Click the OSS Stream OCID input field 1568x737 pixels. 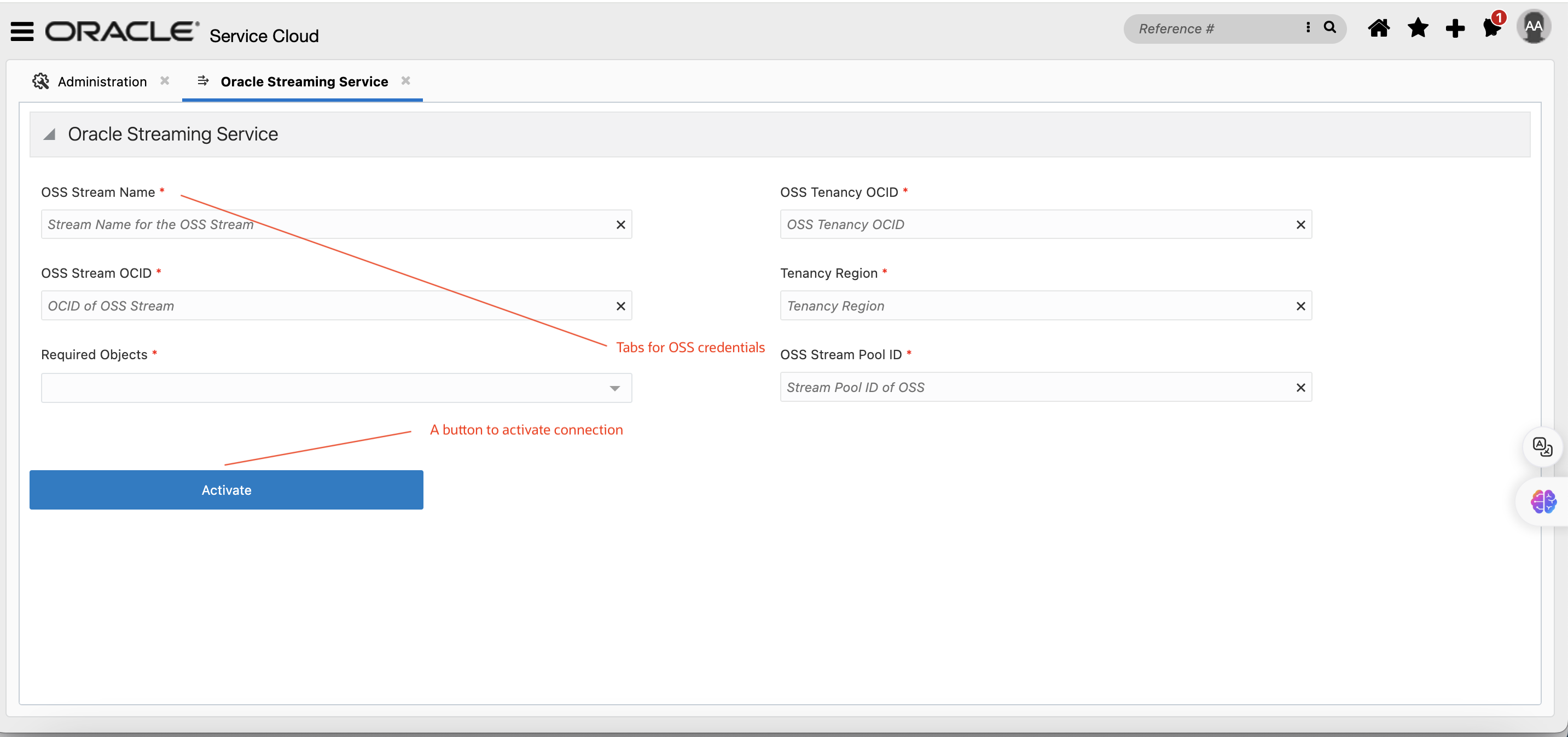pyautogui.click(x=323, y=306)
